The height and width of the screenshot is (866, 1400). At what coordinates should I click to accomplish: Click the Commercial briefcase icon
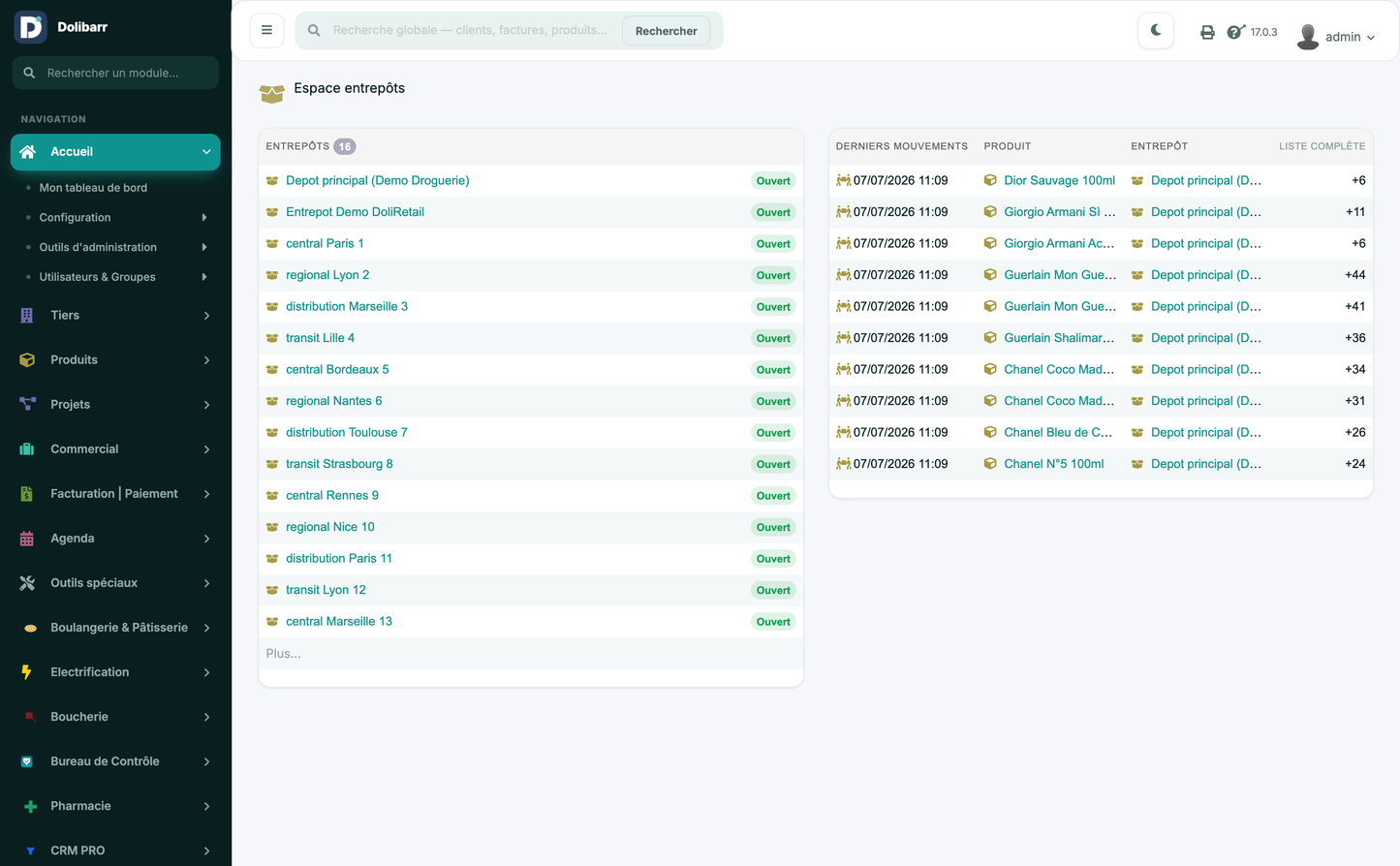(27, 449)
